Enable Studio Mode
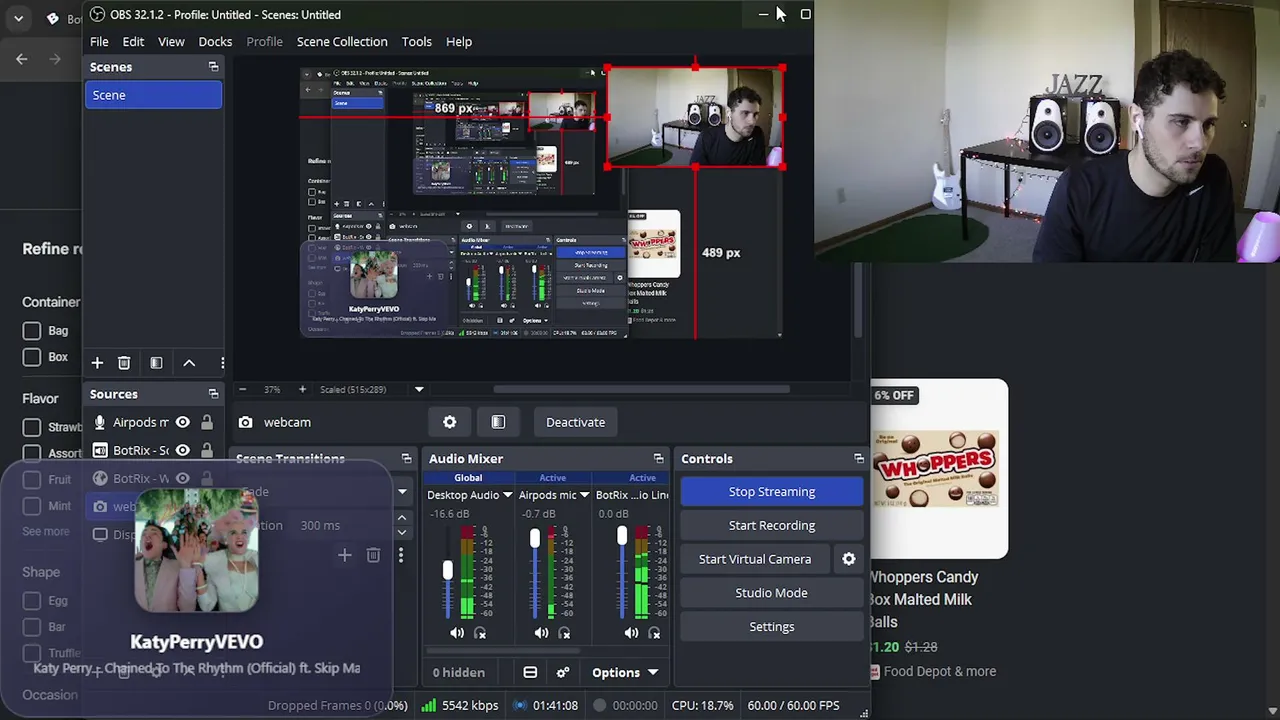This screenshot has height=720, width=1280. pyautogui.click(x=772, y=593)
